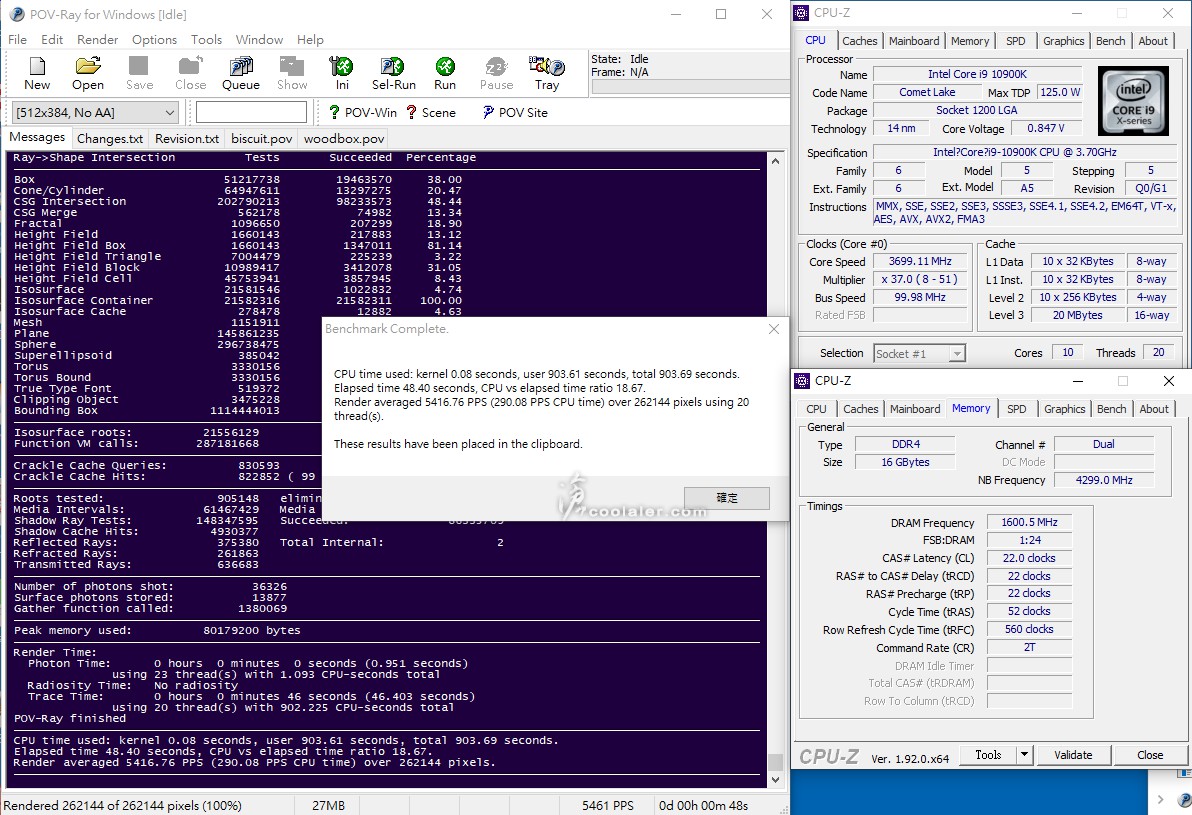Select About tab in the memory-timings CPU-Z window
Screen dimensions: 1192x815
pyautogui.click(x=1153, y=409)
